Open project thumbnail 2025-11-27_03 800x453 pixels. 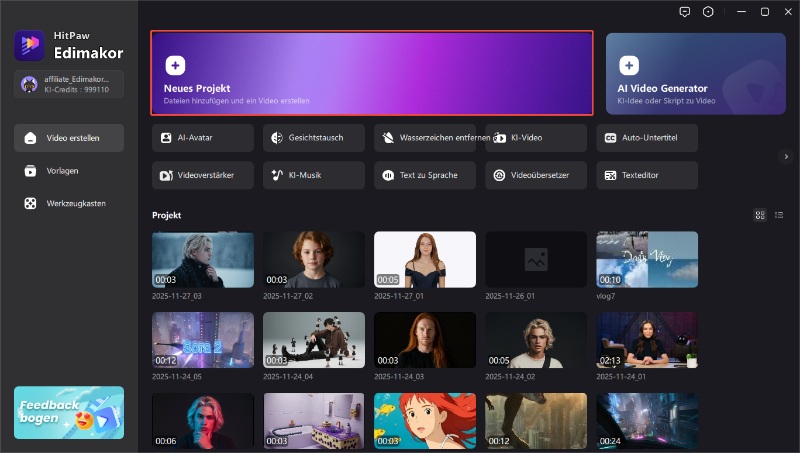[203, 260]
